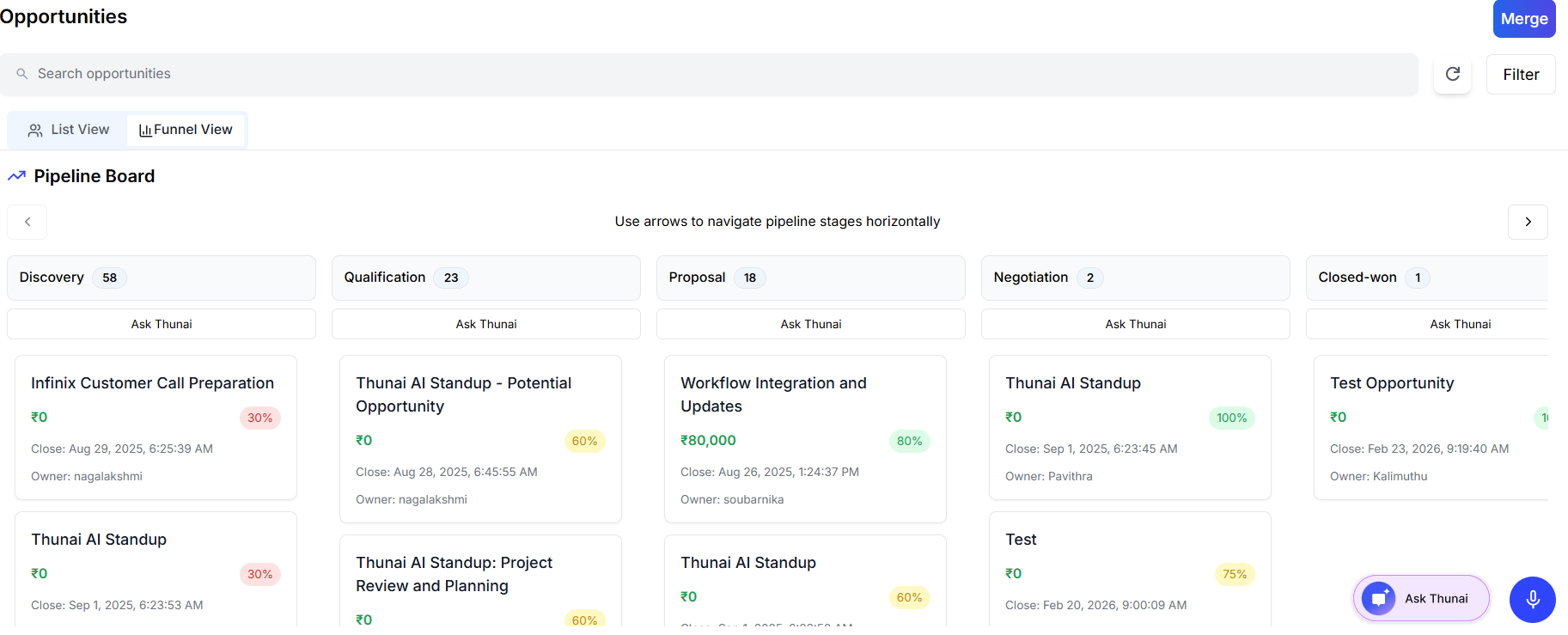Click Close: Feb 20, 2026 date text

(x=1096, y=605)
